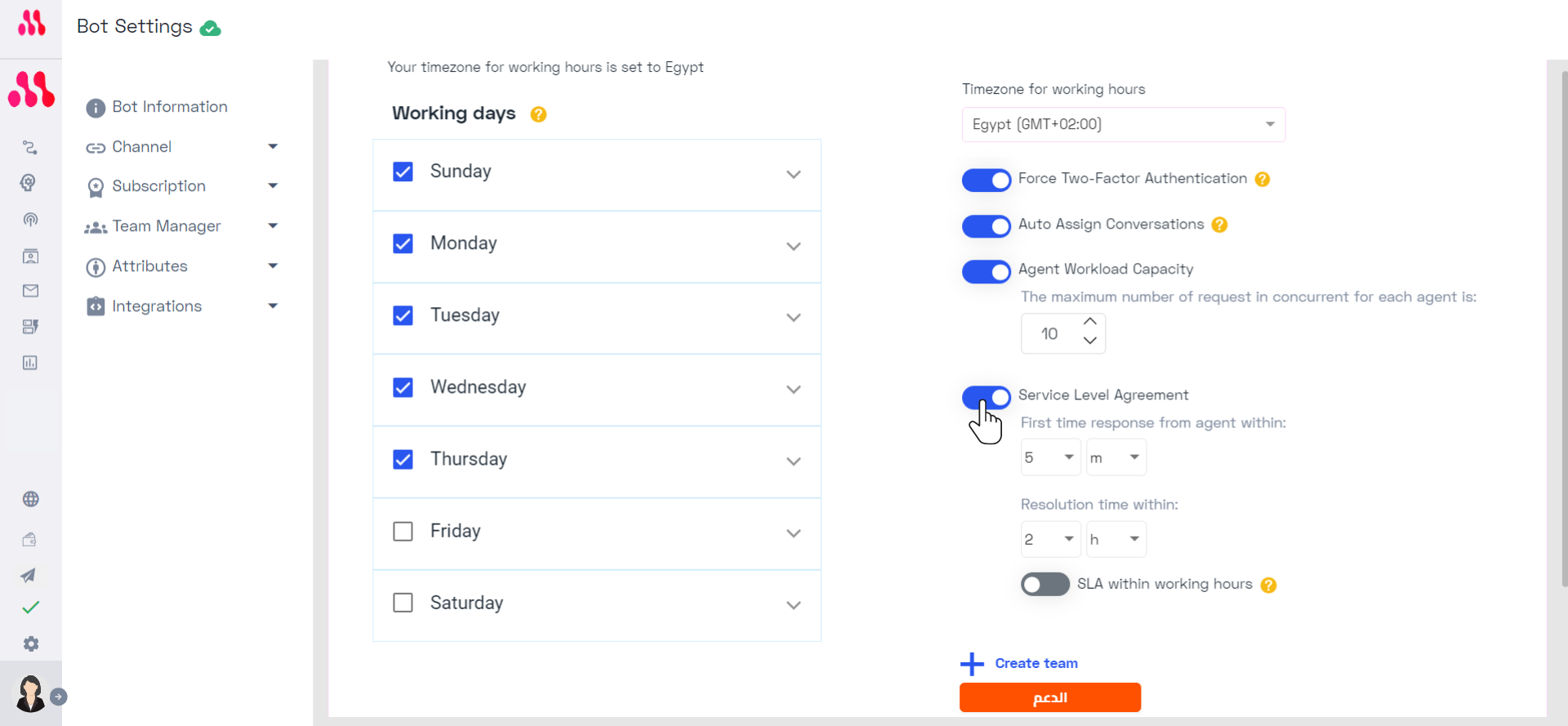Click the paper plane send icon
Screen dimensions: 1568x726
click(x=29, y=575)
